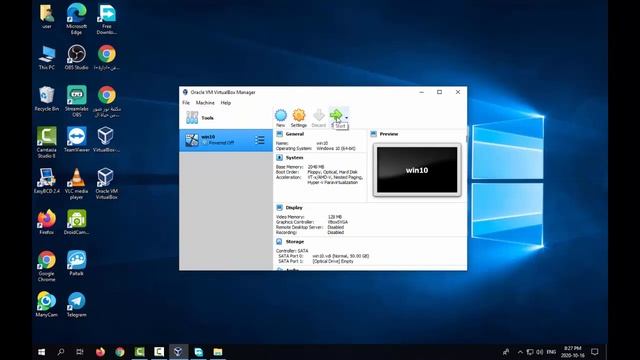Select Microsoft Edge desktop shortcut
The image size is (640, 360).
pos(76,18)
